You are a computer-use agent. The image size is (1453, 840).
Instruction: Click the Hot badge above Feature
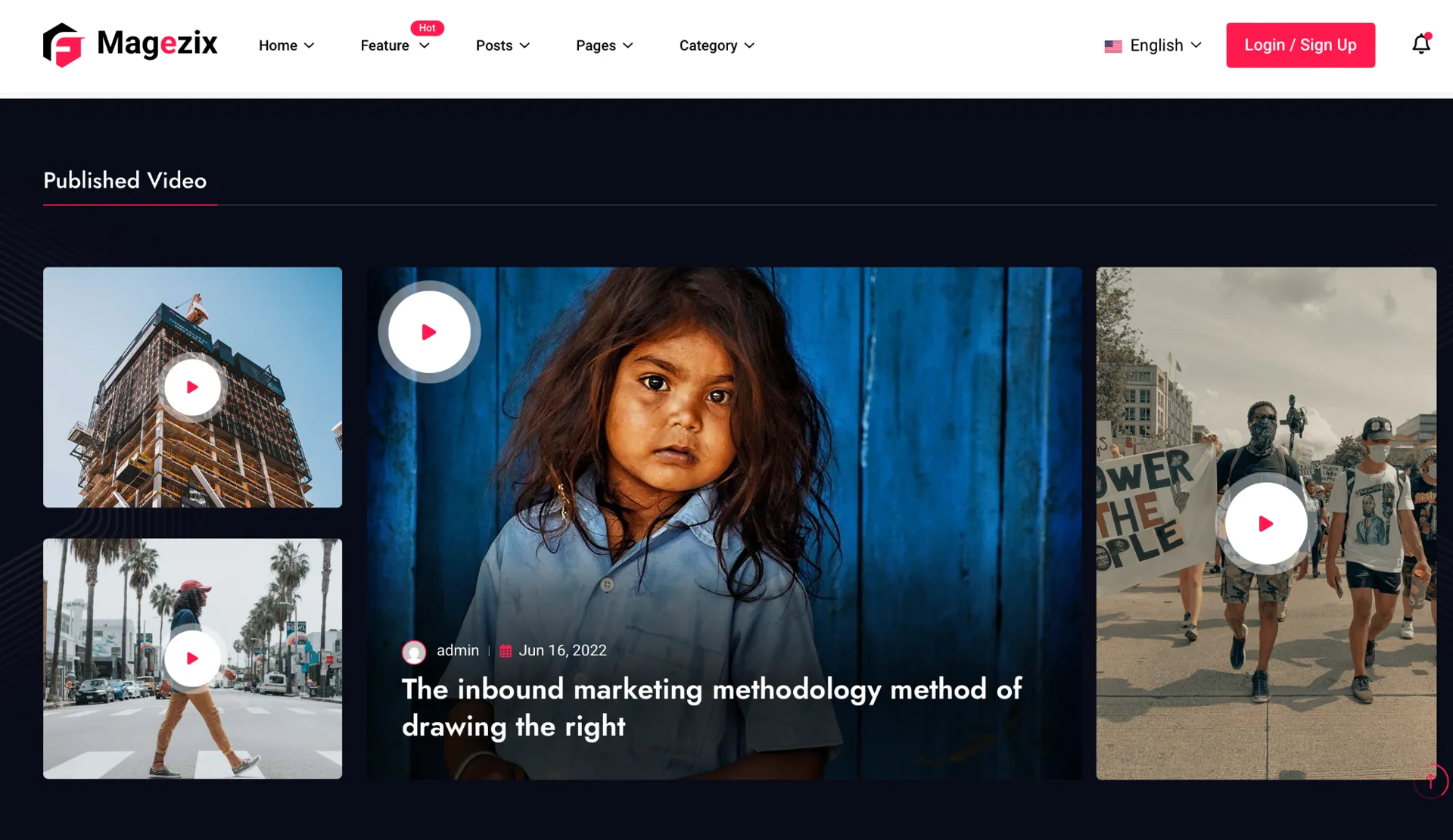tap(427, 27)
